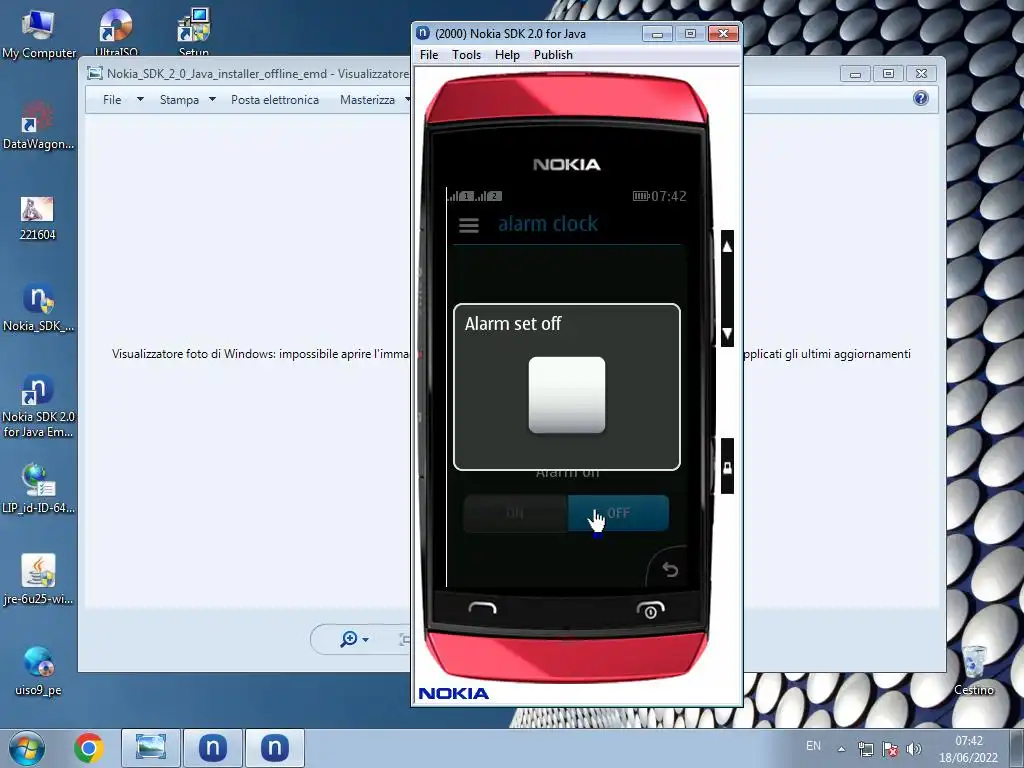
Task: Select the jre-6u25 installer desktop icon
Action: pos(38,579)
